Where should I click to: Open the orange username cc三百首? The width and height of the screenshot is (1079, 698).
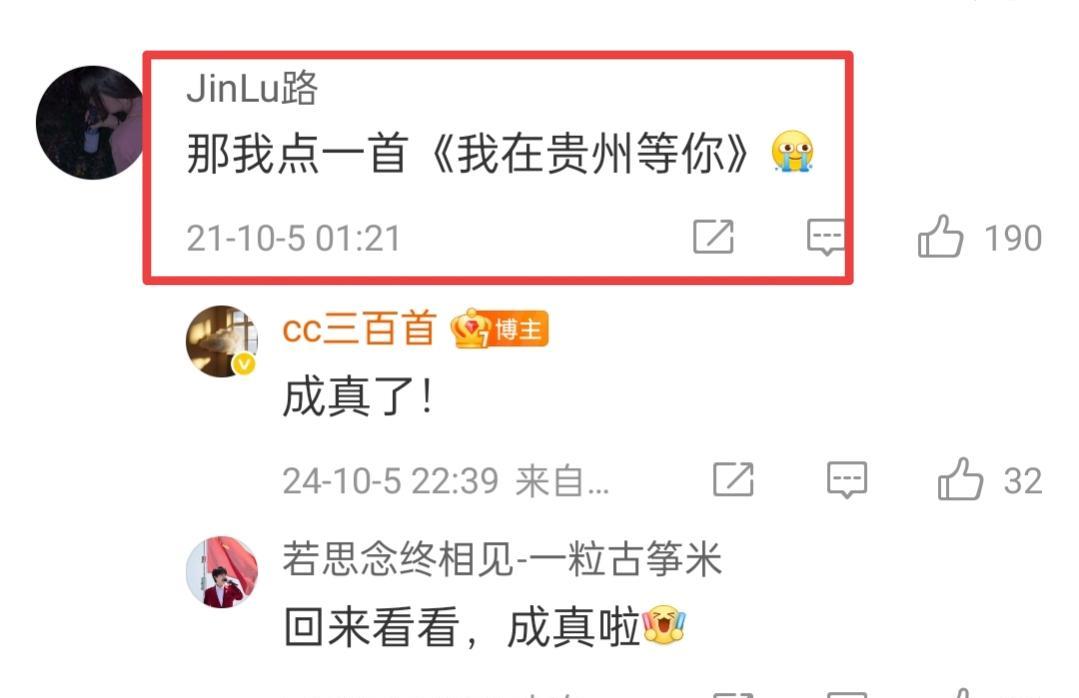click(x=359, y=328)
